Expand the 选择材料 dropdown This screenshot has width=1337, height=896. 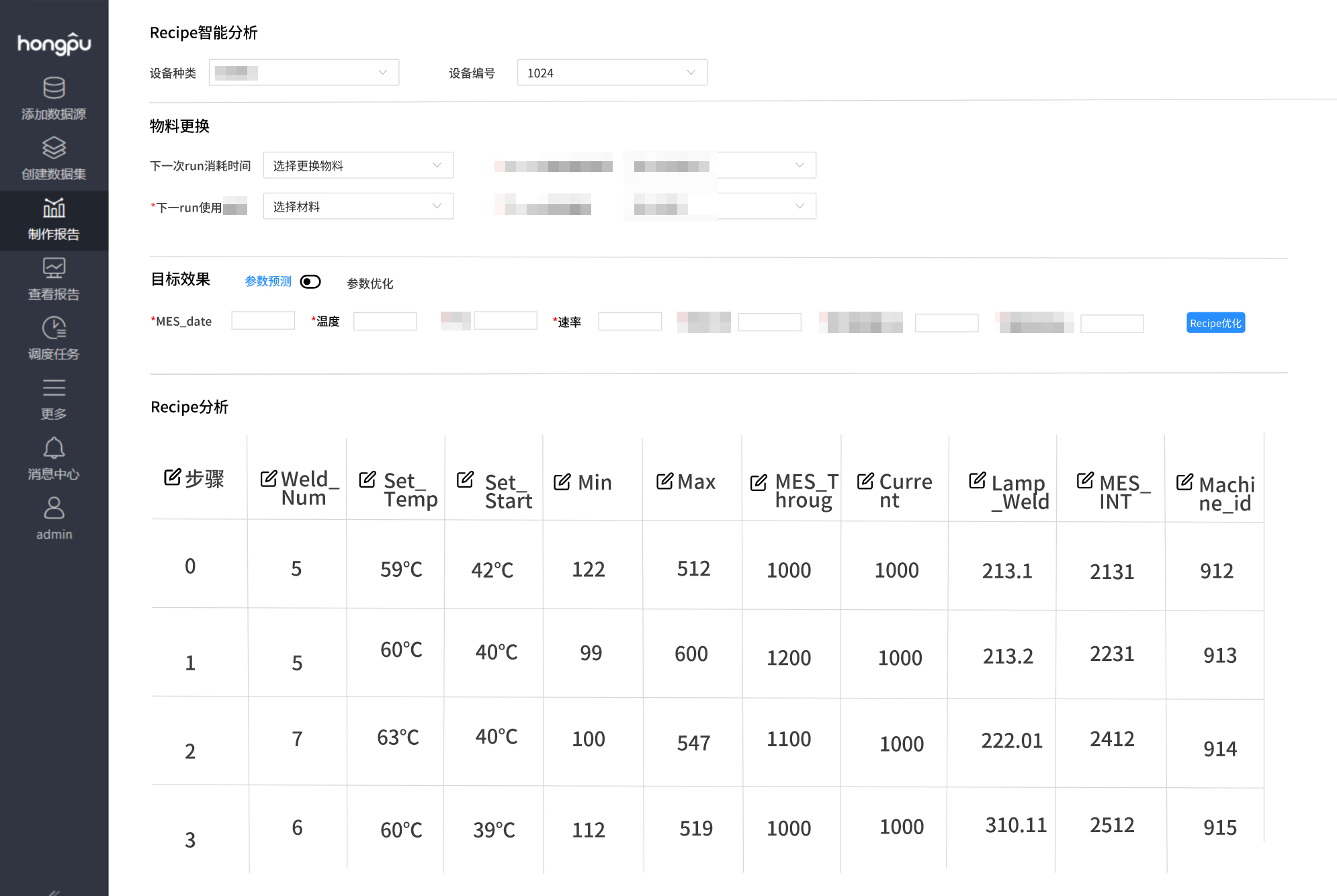coord(357,206)
